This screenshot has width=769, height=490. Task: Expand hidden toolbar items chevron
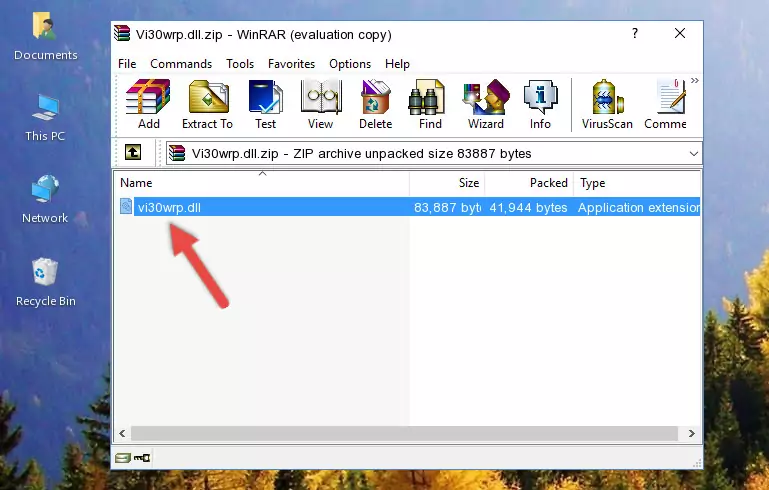pyautogui.click(x=694, y=81)
